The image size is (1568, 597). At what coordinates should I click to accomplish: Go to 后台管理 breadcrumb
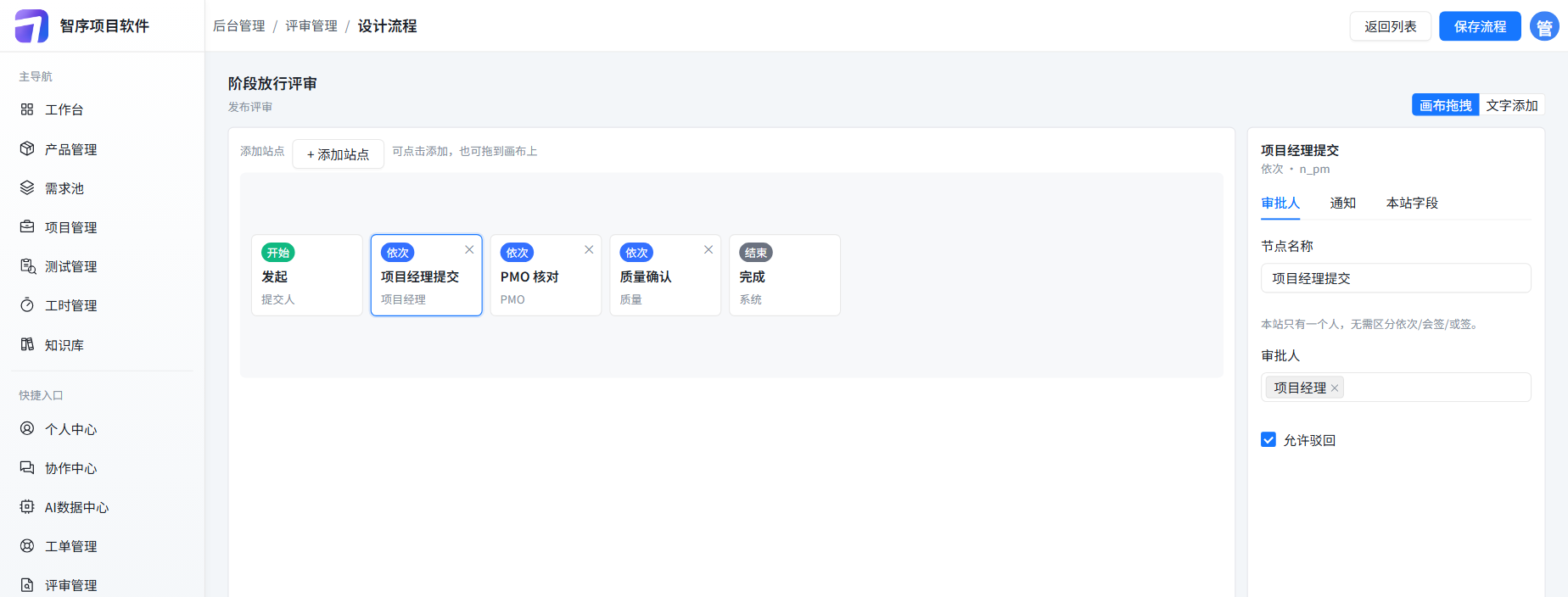[x=239, y=26]
